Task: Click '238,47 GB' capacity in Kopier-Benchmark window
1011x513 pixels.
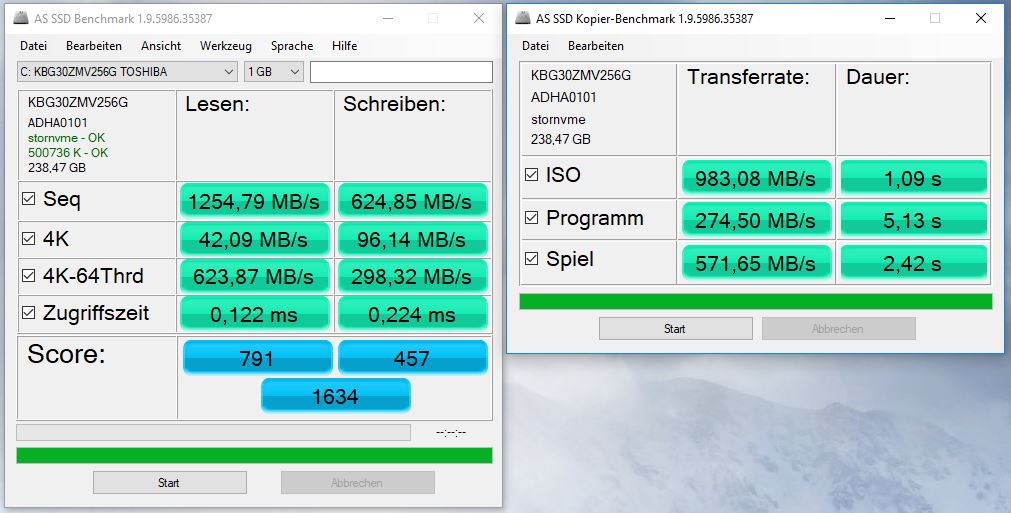Action: coord(561,139)
